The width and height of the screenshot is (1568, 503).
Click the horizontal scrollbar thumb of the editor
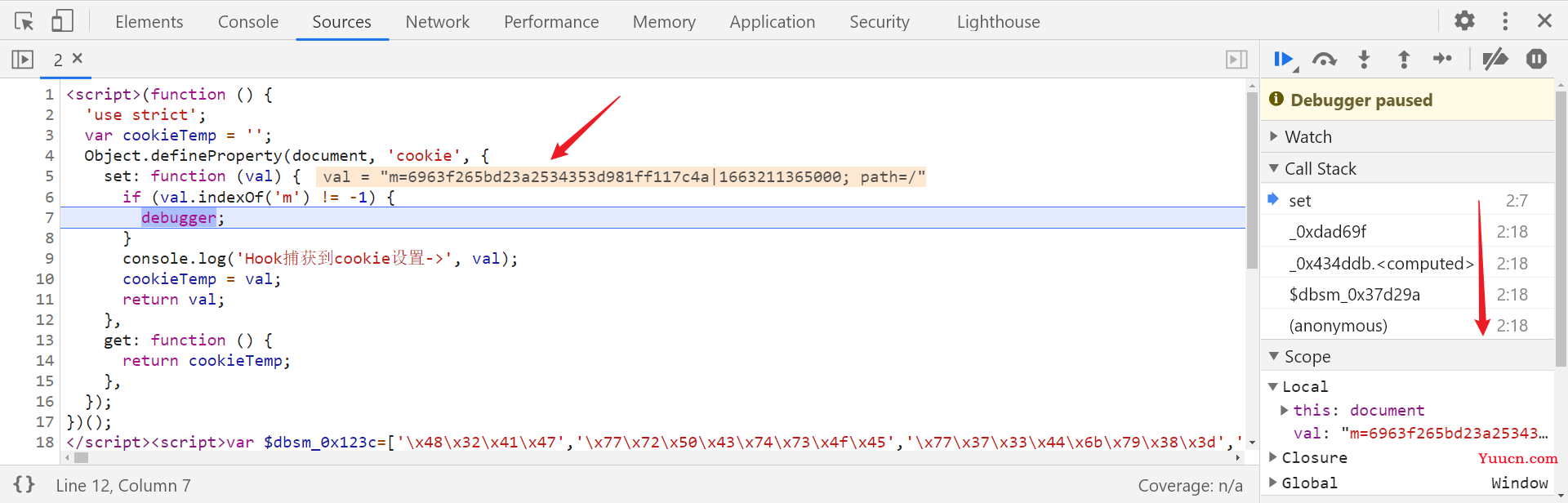pyautogui.click(x=81, y=457)
